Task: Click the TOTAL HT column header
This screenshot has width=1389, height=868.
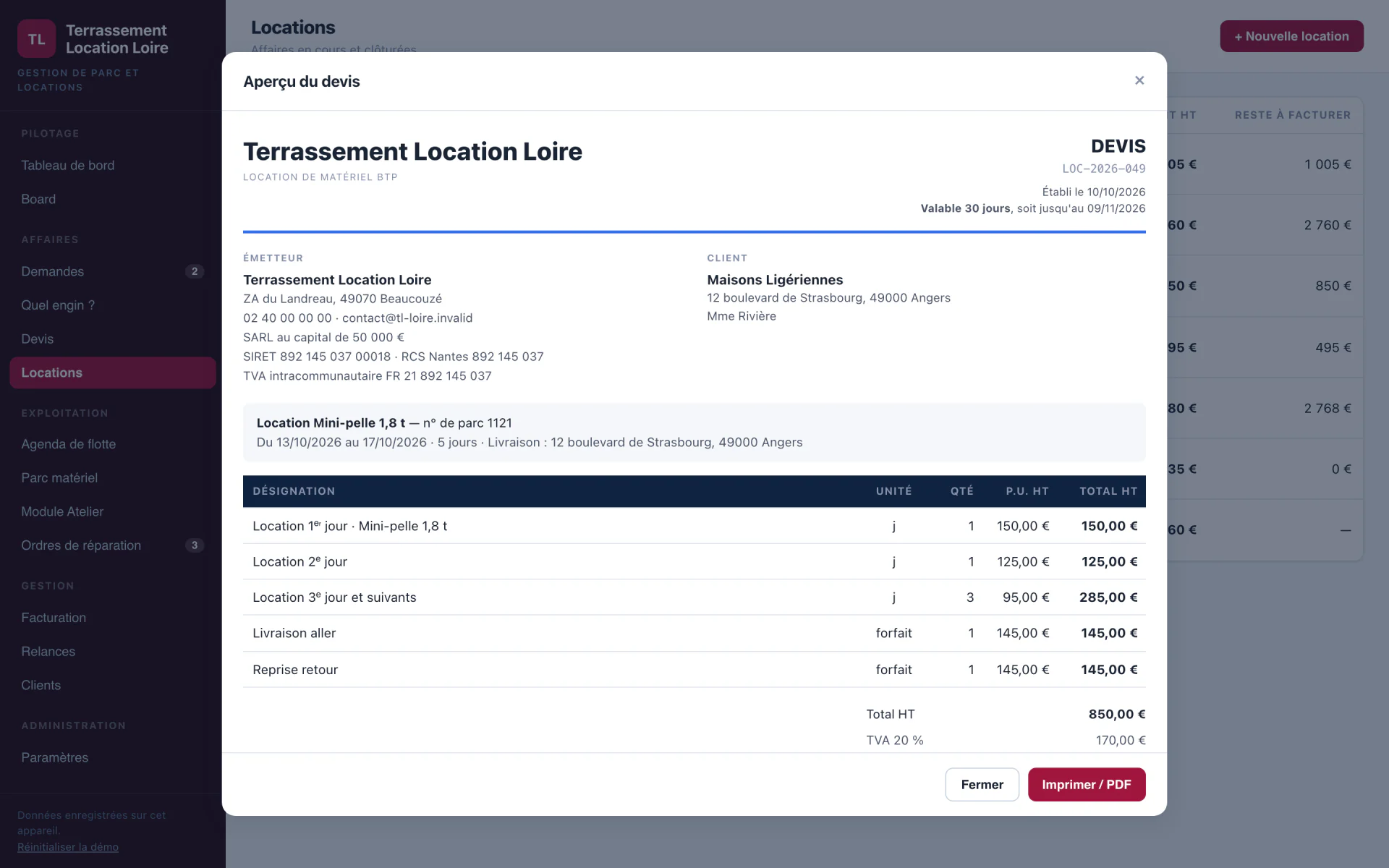Action: pyautogui.click(x=1108, y=491)
